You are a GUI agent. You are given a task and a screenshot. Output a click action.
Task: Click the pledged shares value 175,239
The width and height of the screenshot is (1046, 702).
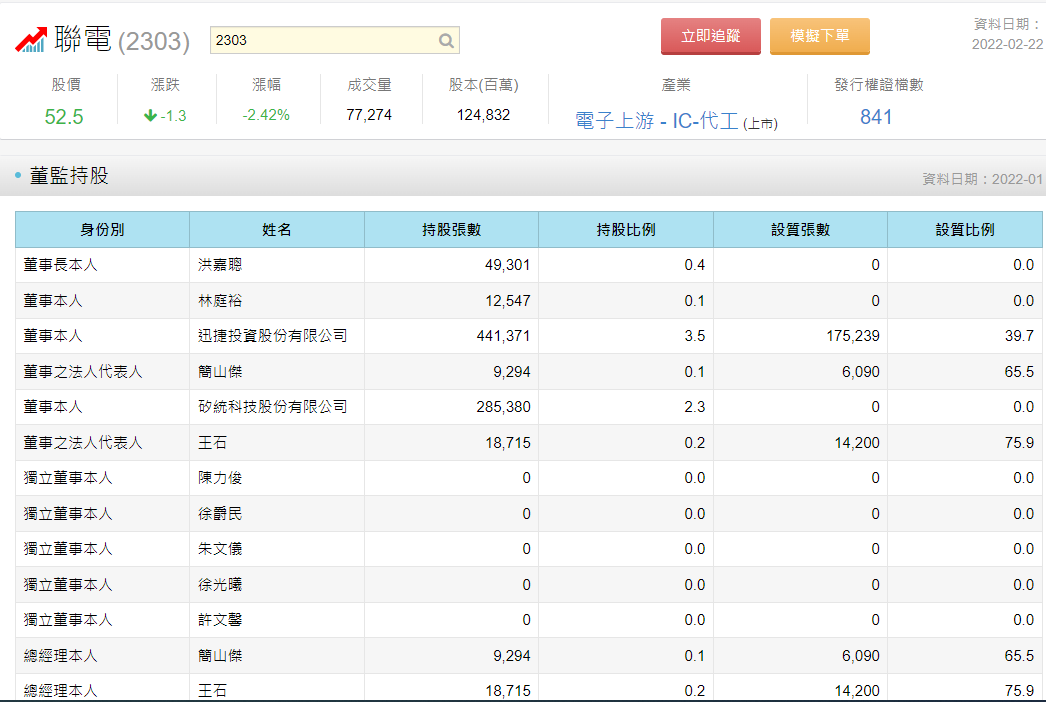853,336
